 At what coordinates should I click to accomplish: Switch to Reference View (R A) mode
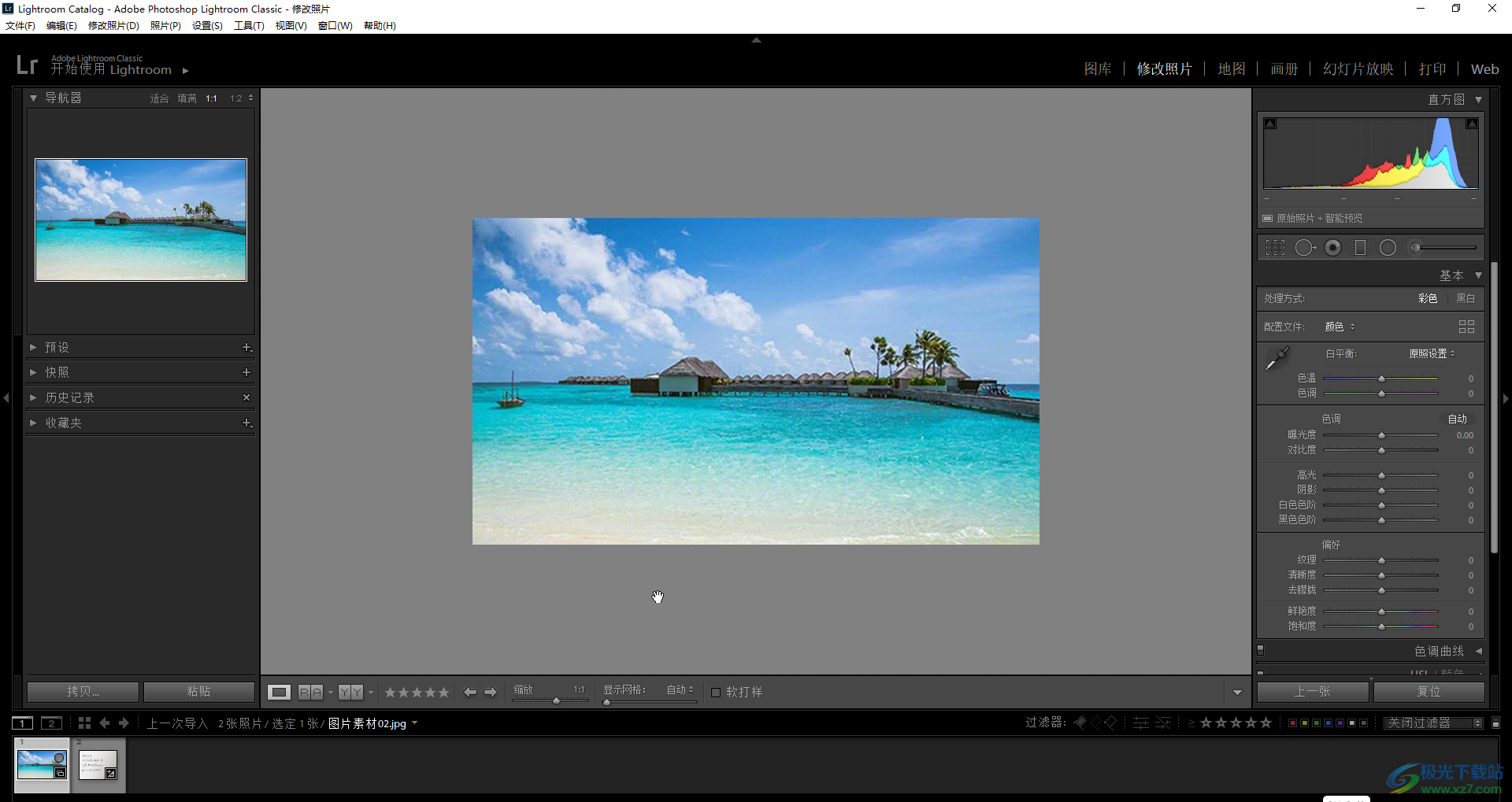(x=310, y=692)
